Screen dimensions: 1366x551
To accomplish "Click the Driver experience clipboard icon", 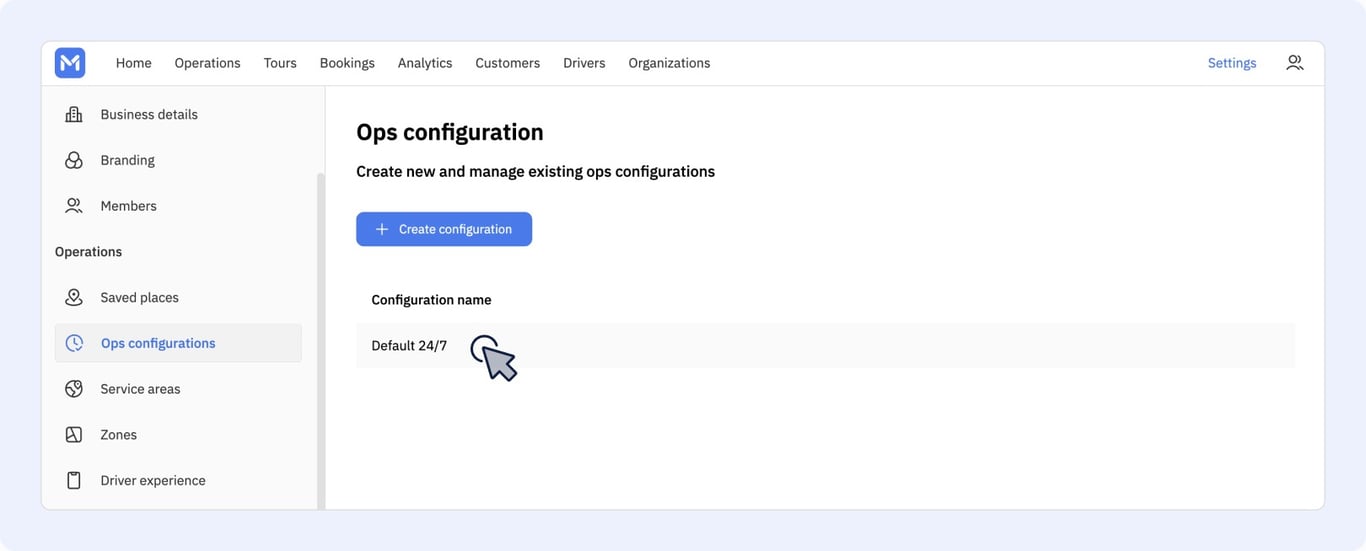I will pyautogui.click(x=74, y=481).
